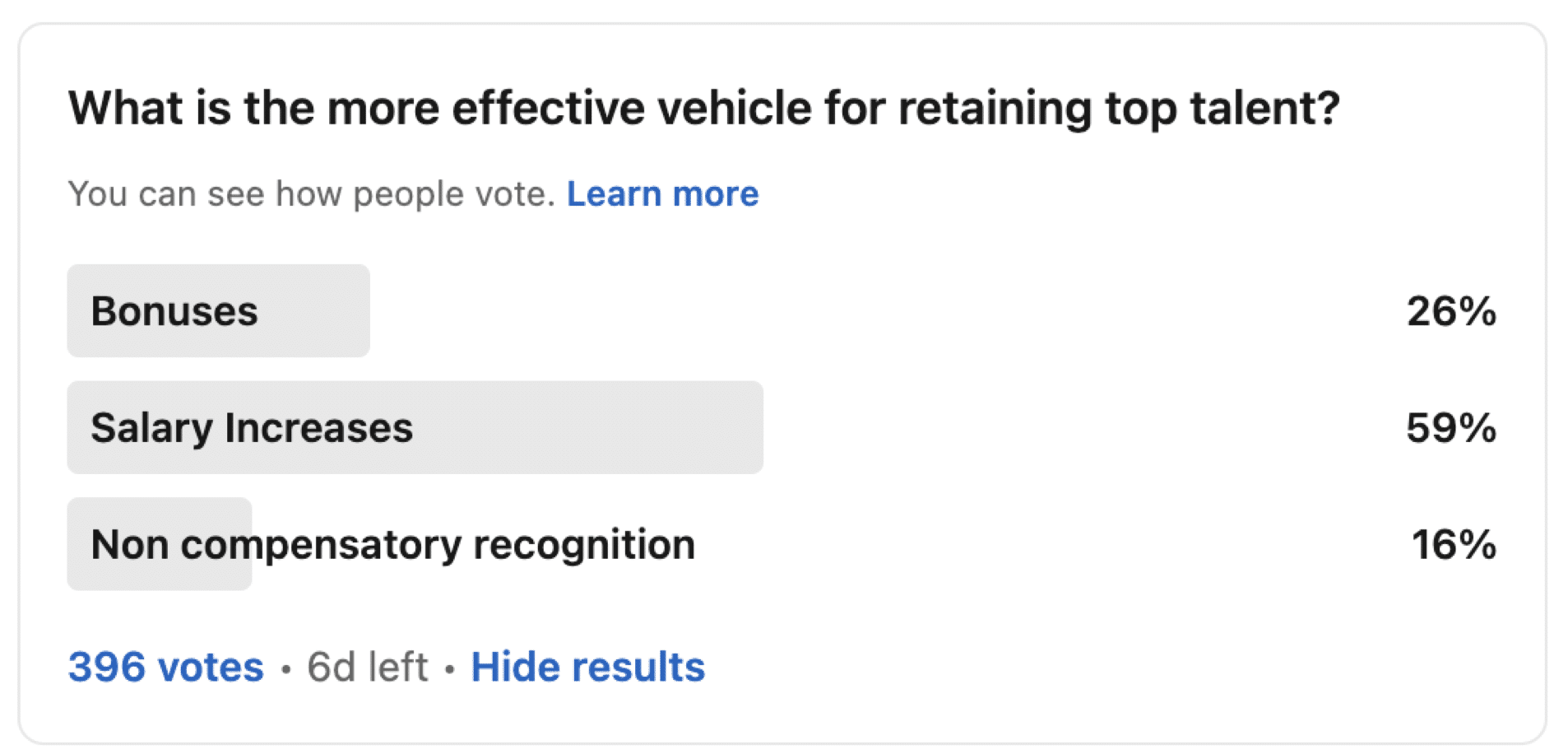The image size is (1568, 754).
Task: Click the word "votes" in vote count
Action: pos(212,667)
